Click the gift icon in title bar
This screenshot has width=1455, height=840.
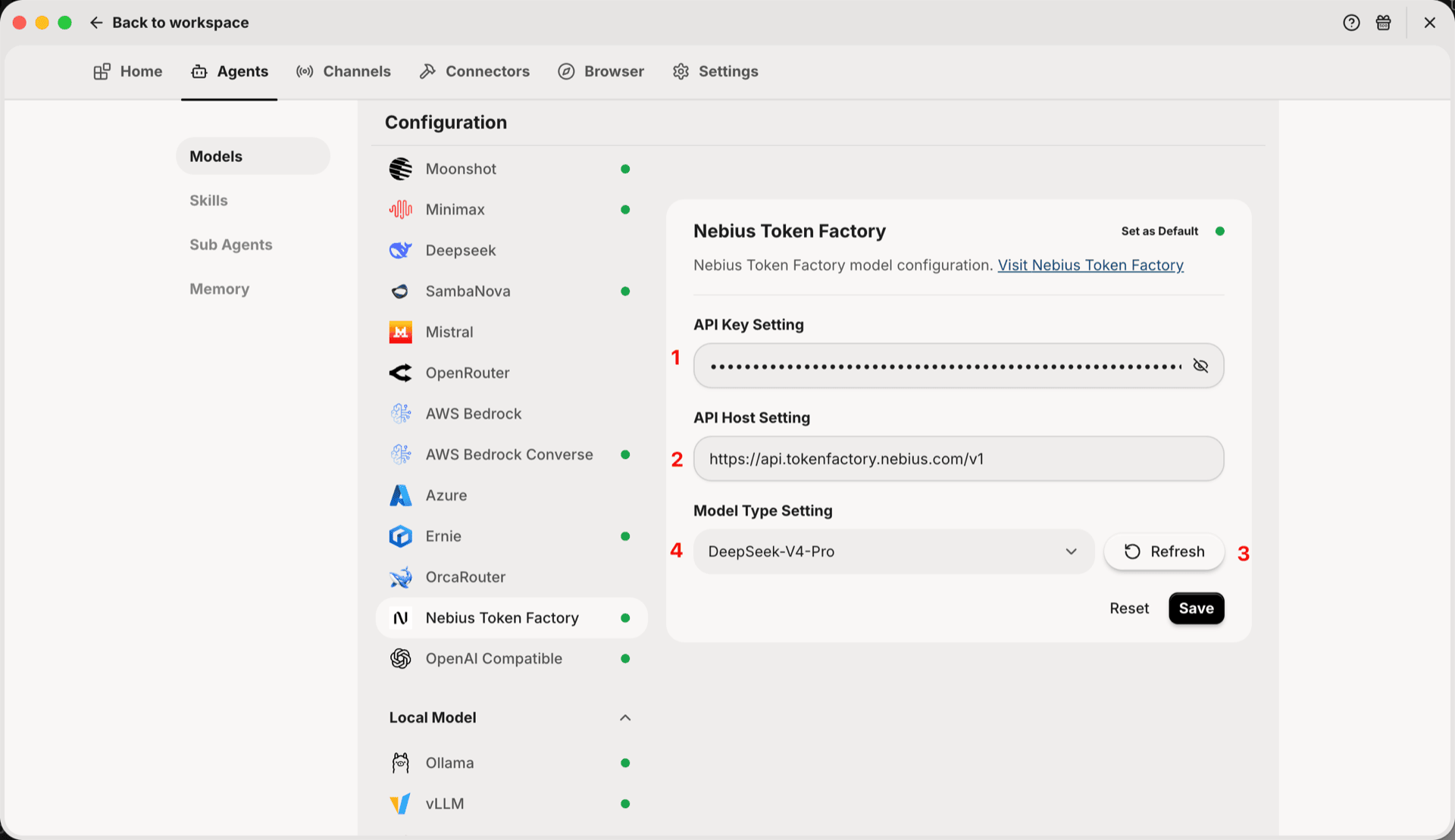[x=1384, y=23]
